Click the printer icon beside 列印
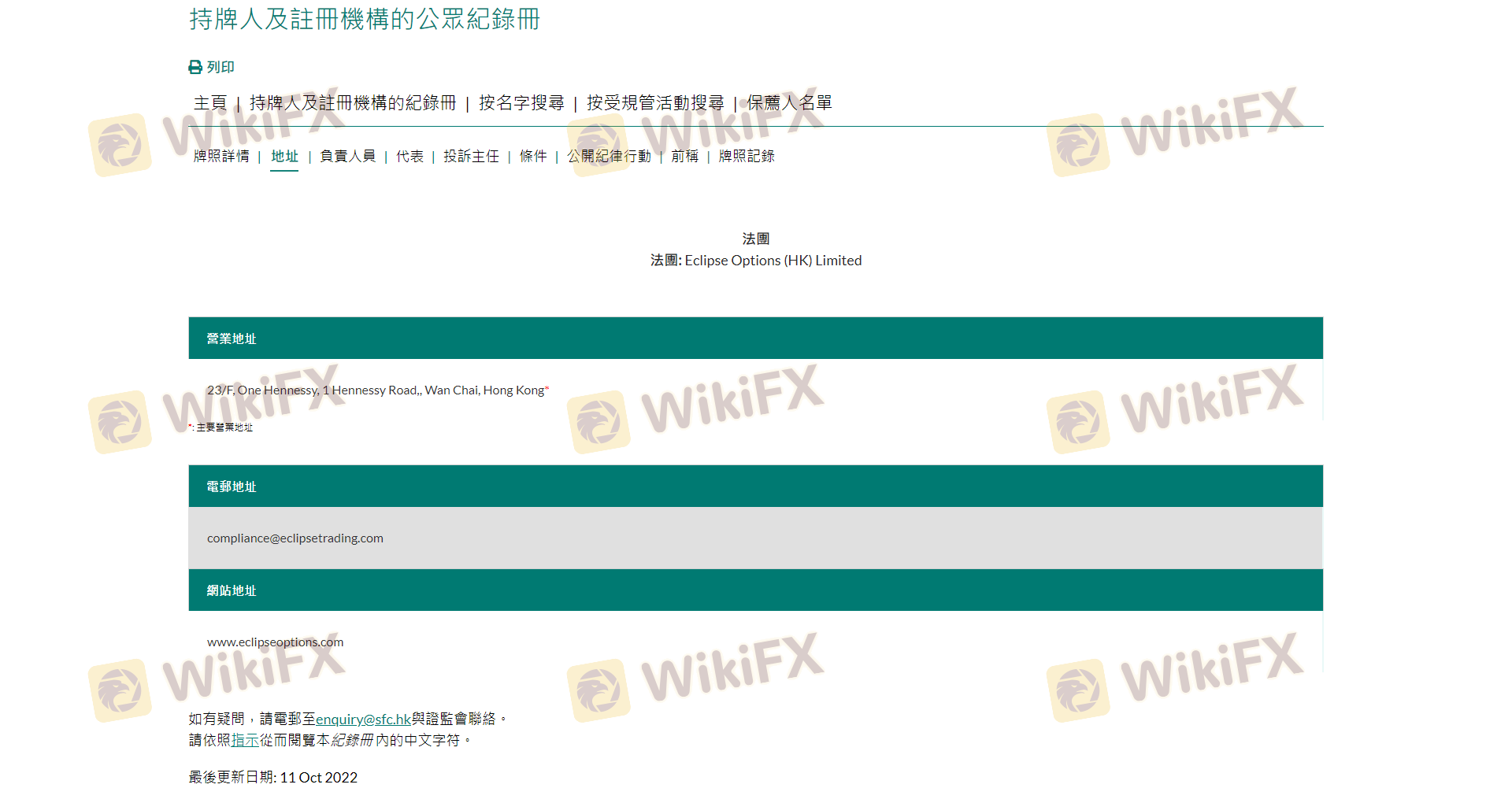This screenshot has height=788, width=1512. 195,68
